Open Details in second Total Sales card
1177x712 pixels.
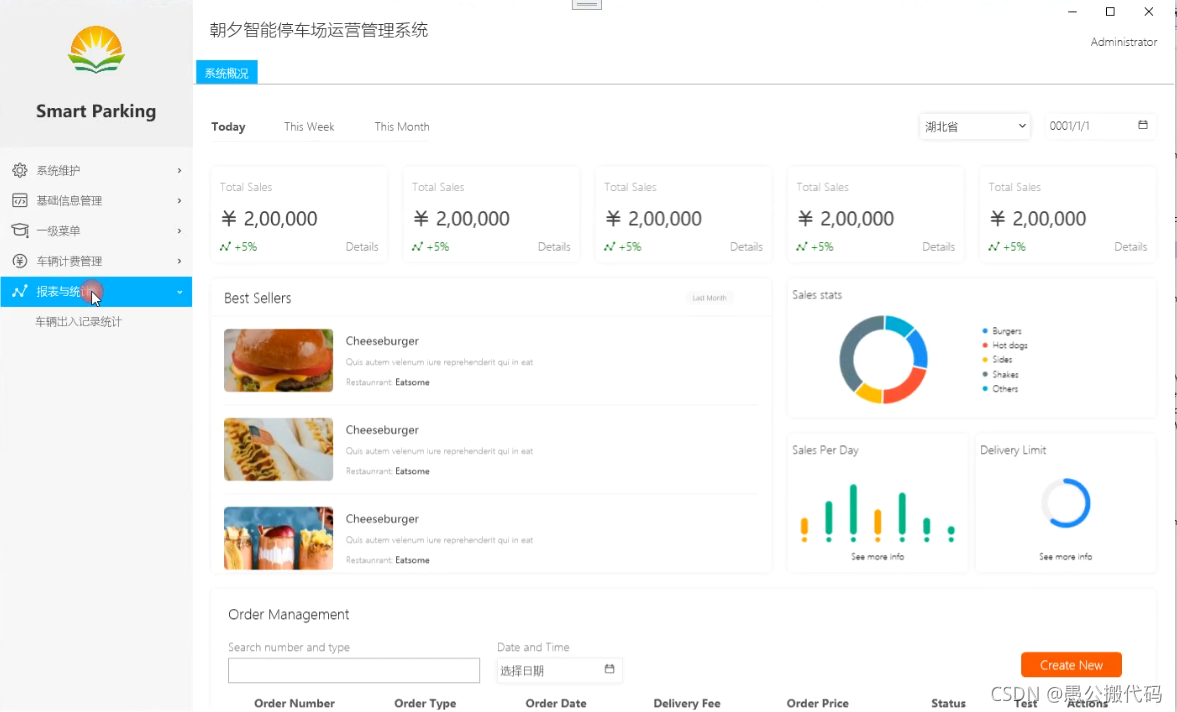(x=554, y=247)
